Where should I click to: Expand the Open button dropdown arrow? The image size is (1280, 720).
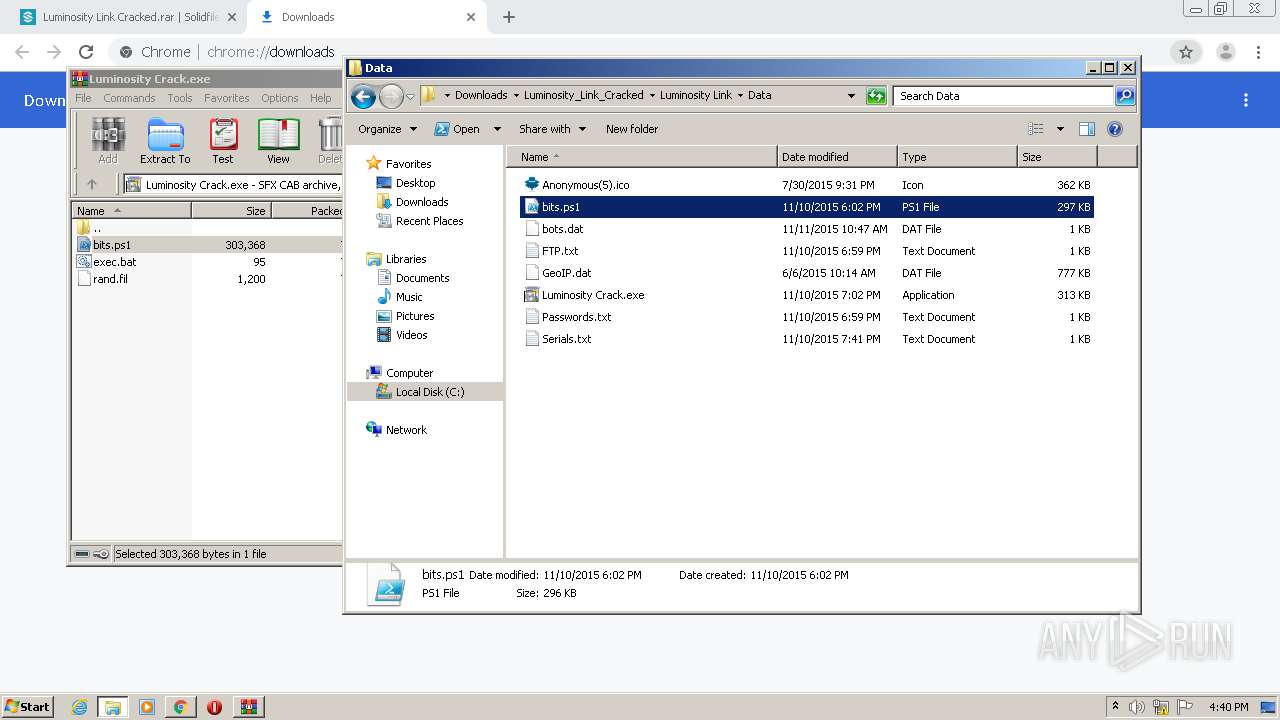(497, 129)
